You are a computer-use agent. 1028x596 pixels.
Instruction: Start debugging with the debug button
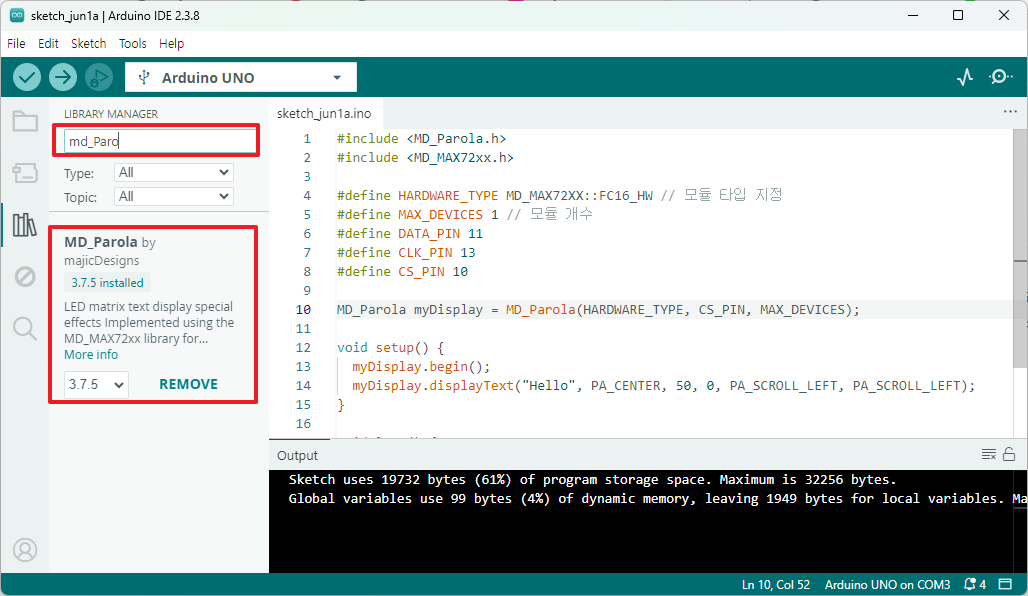pos(98,77)
